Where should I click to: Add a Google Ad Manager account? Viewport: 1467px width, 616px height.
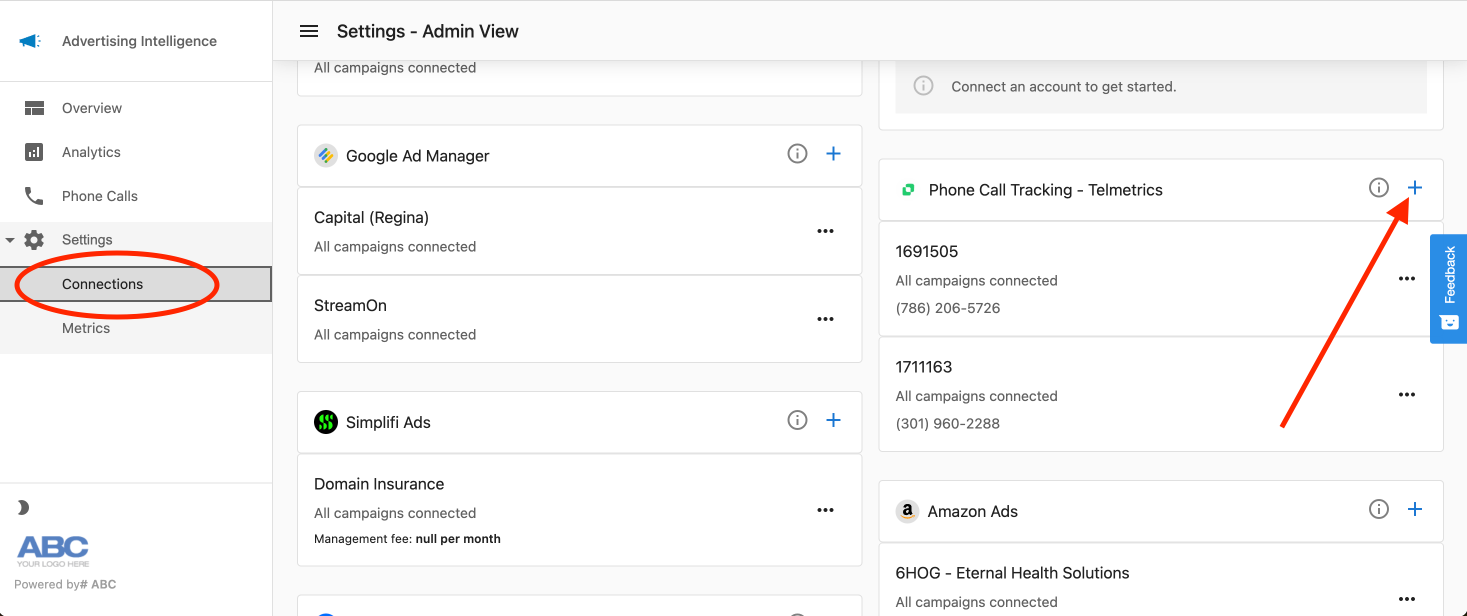tap(833, 154)
